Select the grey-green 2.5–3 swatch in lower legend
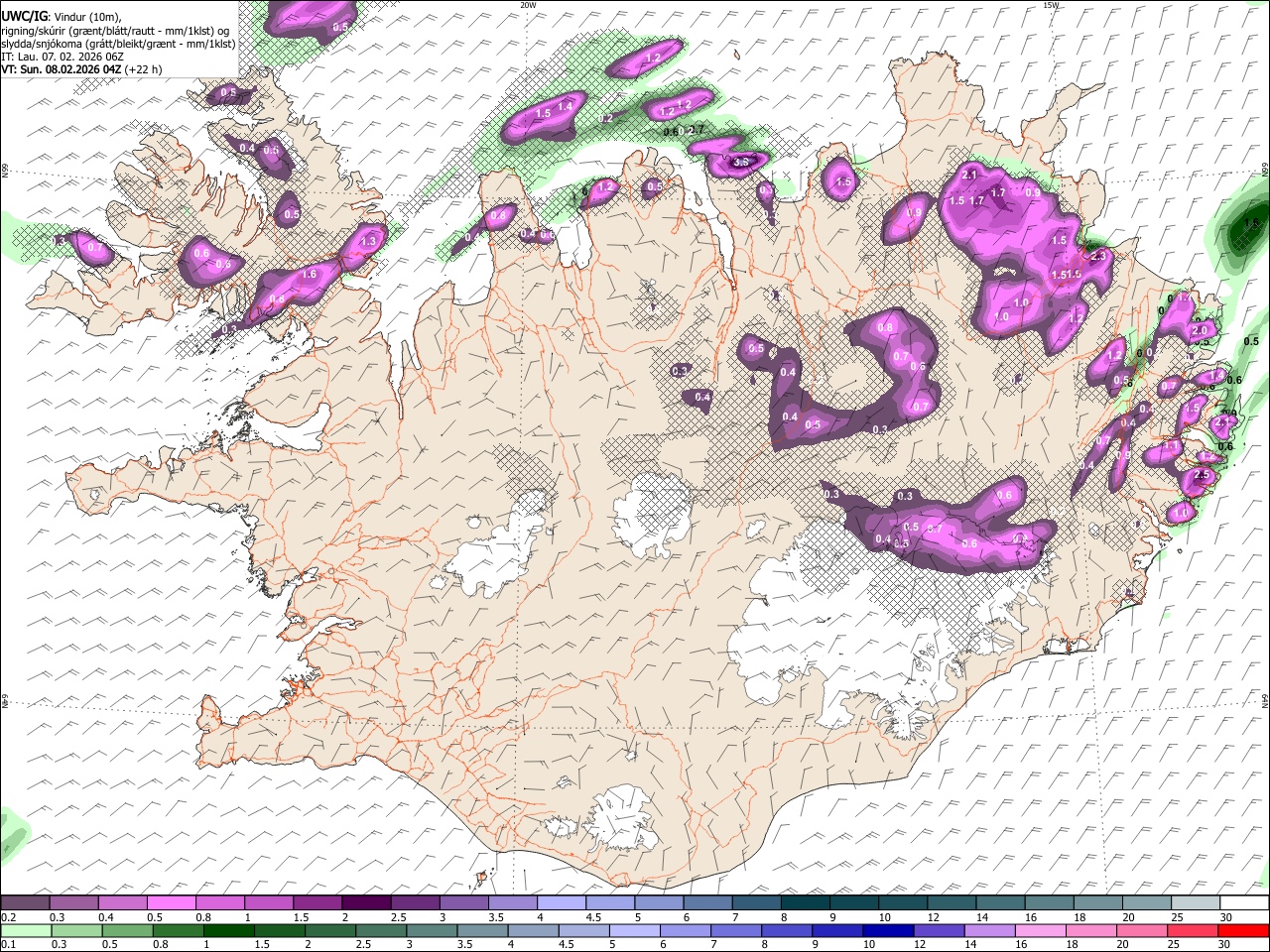The height and width of the screenshot is (952, 1270). click(383, 930)
